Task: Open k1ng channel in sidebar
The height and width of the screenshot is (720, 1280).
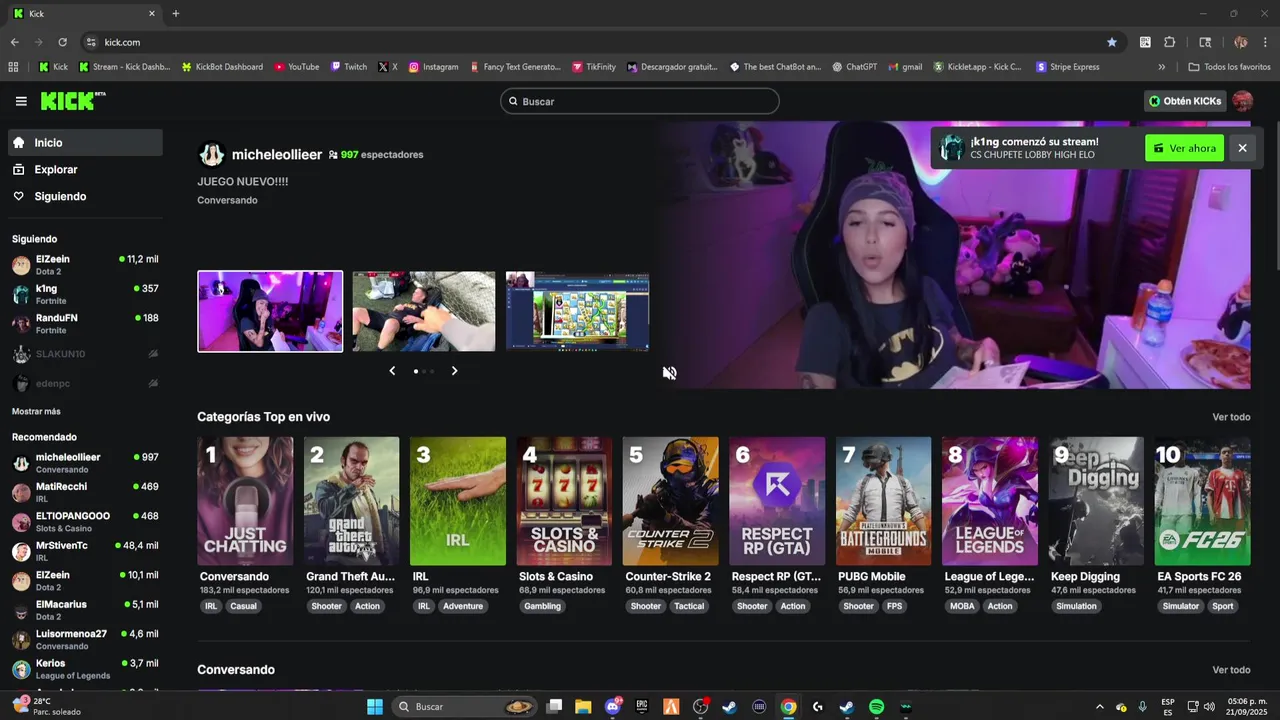Action: pos(85,294)
